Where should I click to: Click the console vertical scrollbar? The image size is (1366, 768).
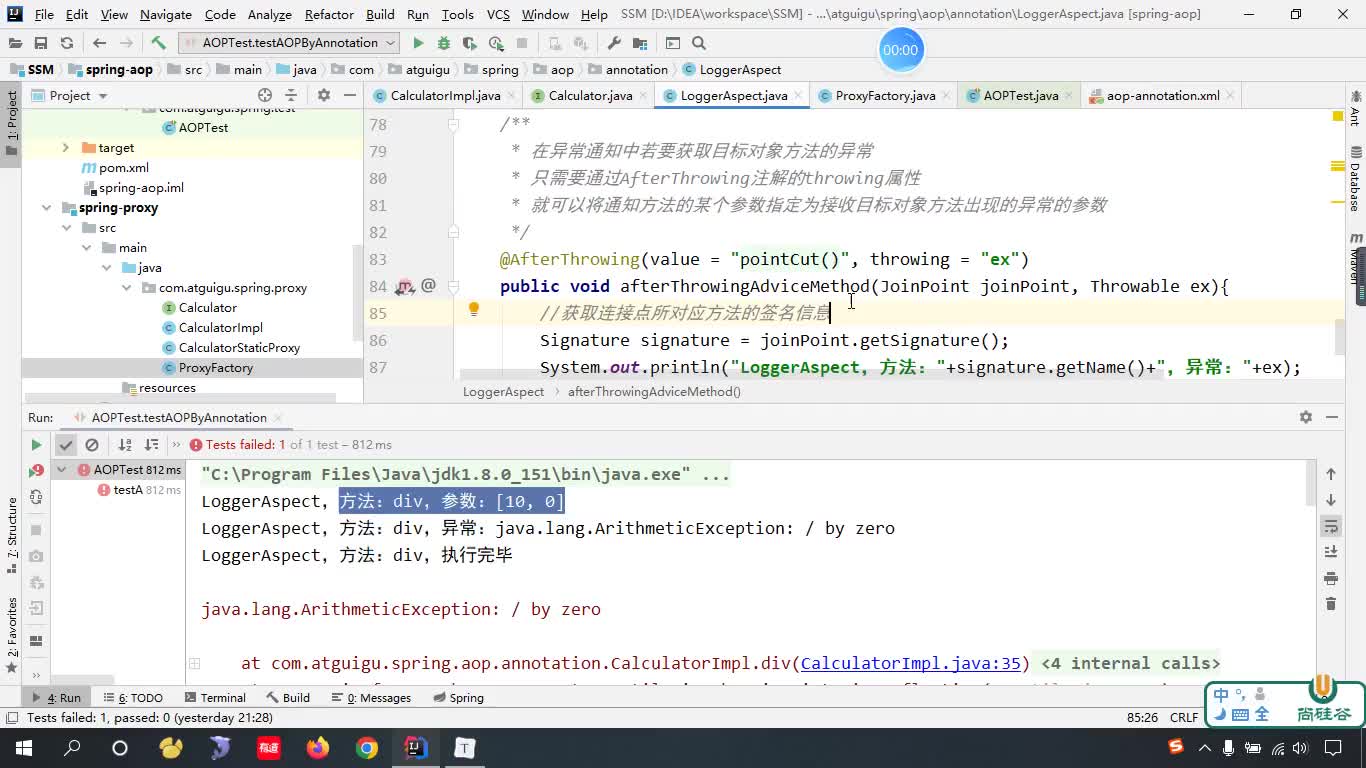[1310, 483]
